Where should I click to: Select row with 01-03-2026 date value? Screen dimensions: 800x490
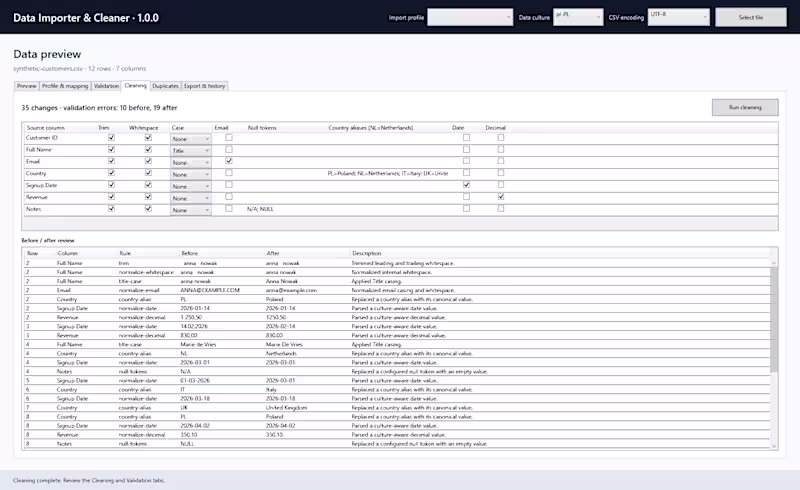[x=396, y=380]
